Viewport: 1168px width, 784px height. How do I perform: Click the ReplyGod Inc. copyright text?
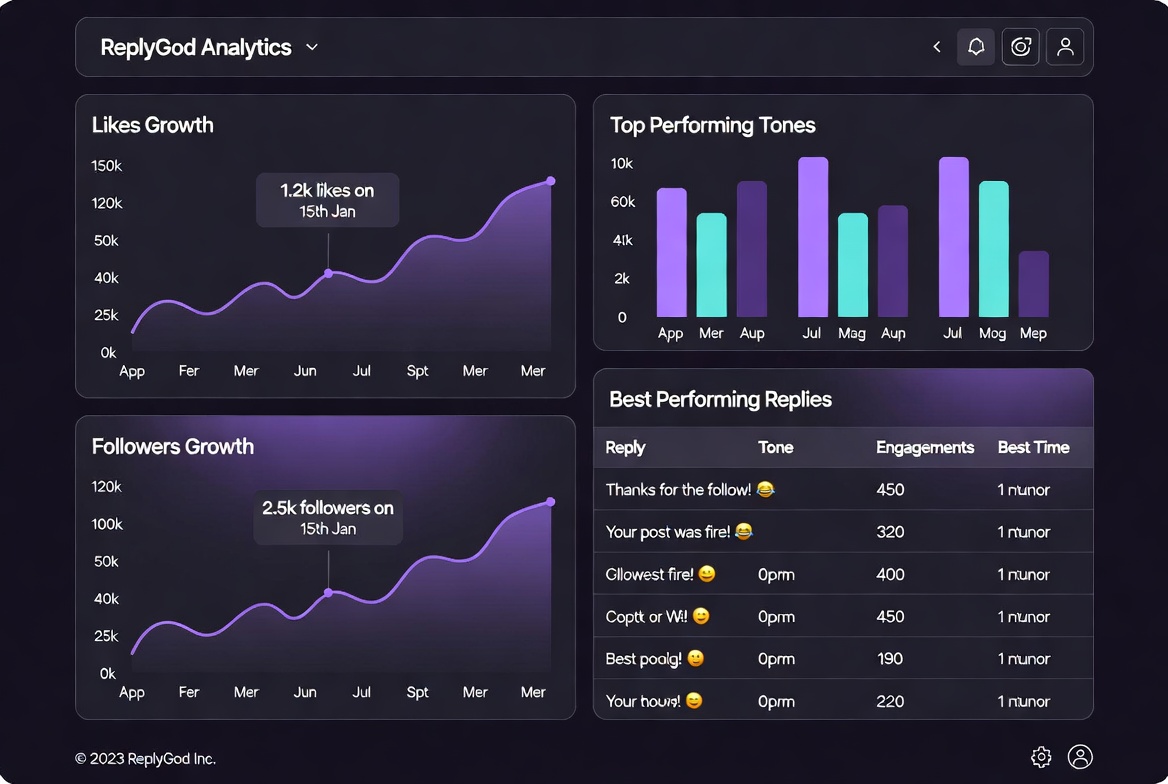(x=145, y=759)
